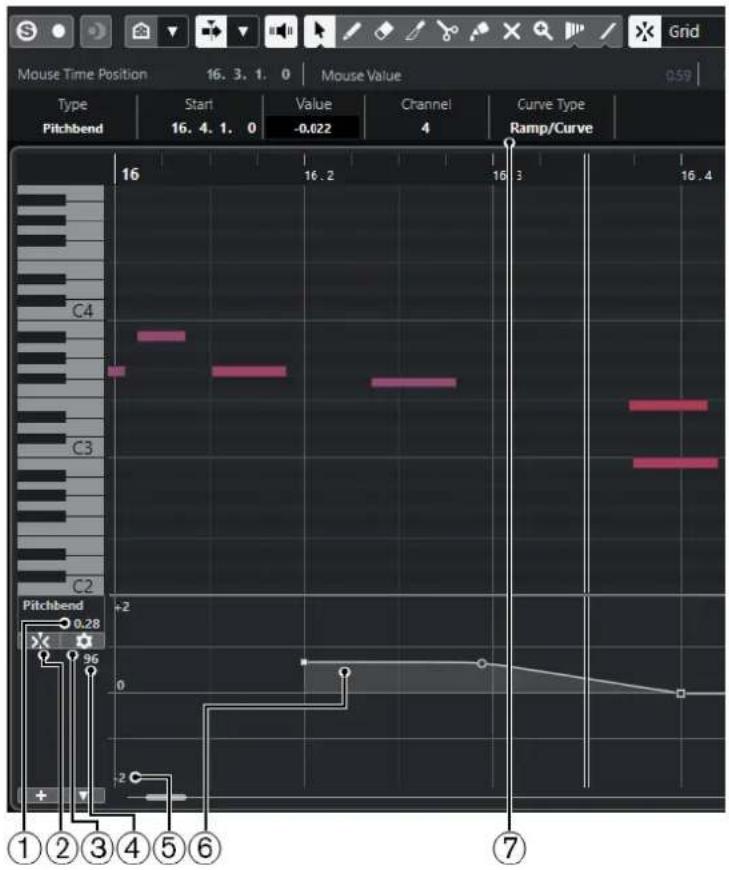Open the dropdown next to the house icon
This screenshot has height=870, width=729.
[x=173, y=31]
